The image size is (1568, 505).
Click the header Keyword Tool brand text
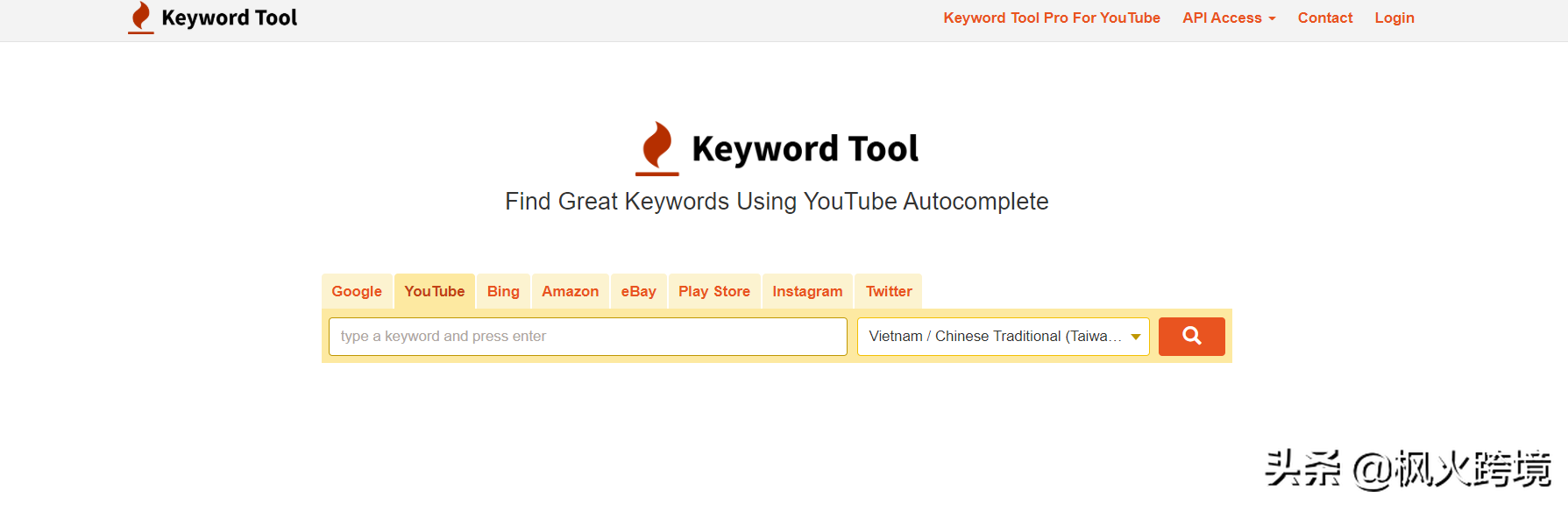point(230,18)
